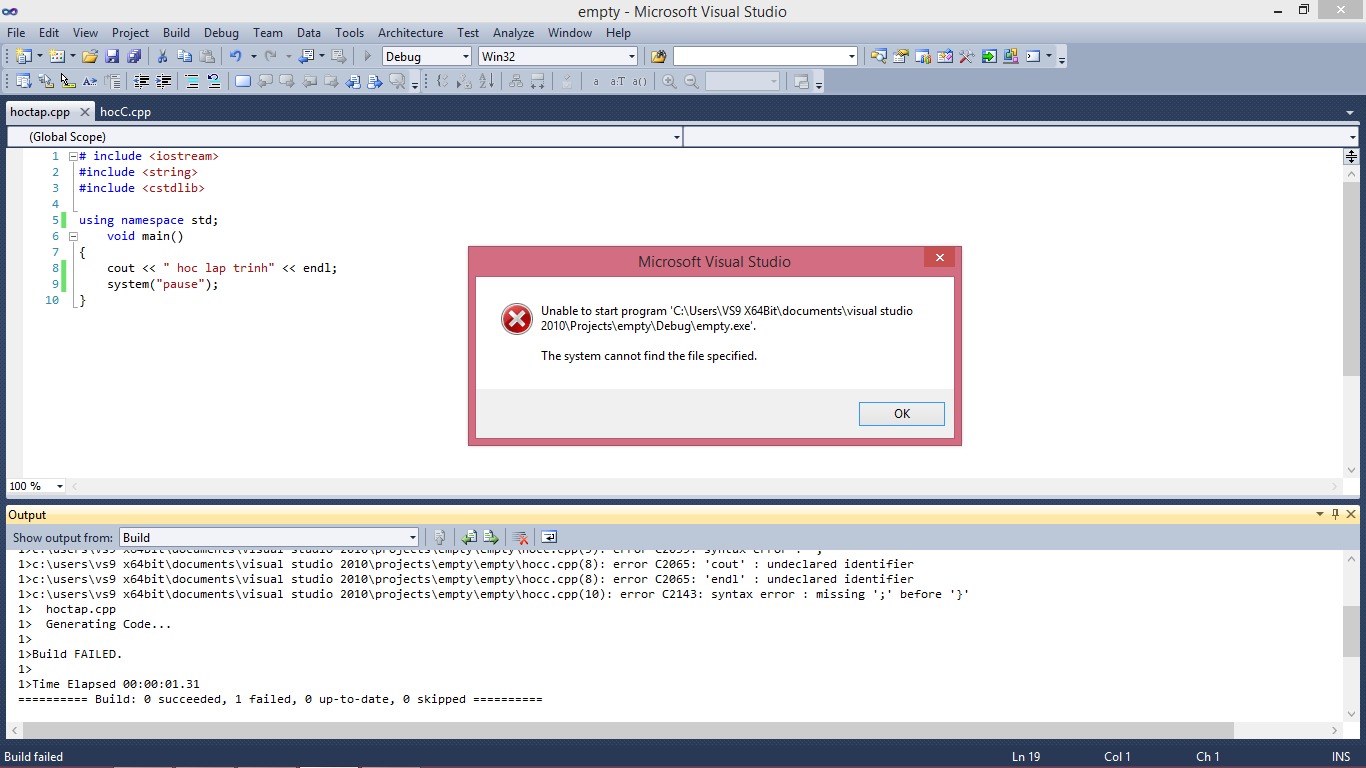Open the Extension Manager toolbar icon
The image size is (1366, 768).
pyautogui.click(x=1011, y=56)
